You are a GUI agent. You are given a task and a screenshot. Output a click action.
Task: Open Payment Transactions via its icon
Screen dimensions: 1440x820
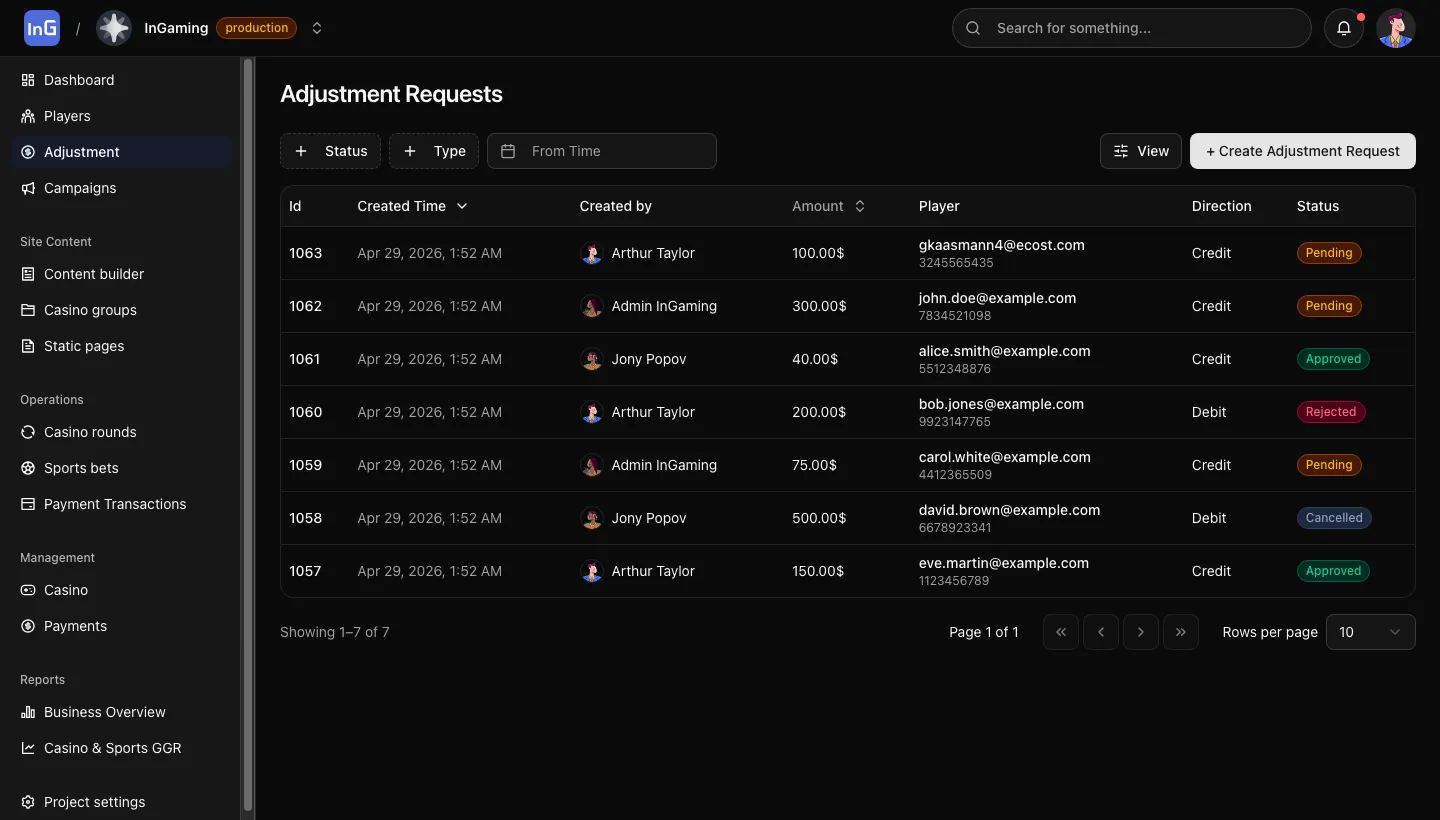(28, 504)
